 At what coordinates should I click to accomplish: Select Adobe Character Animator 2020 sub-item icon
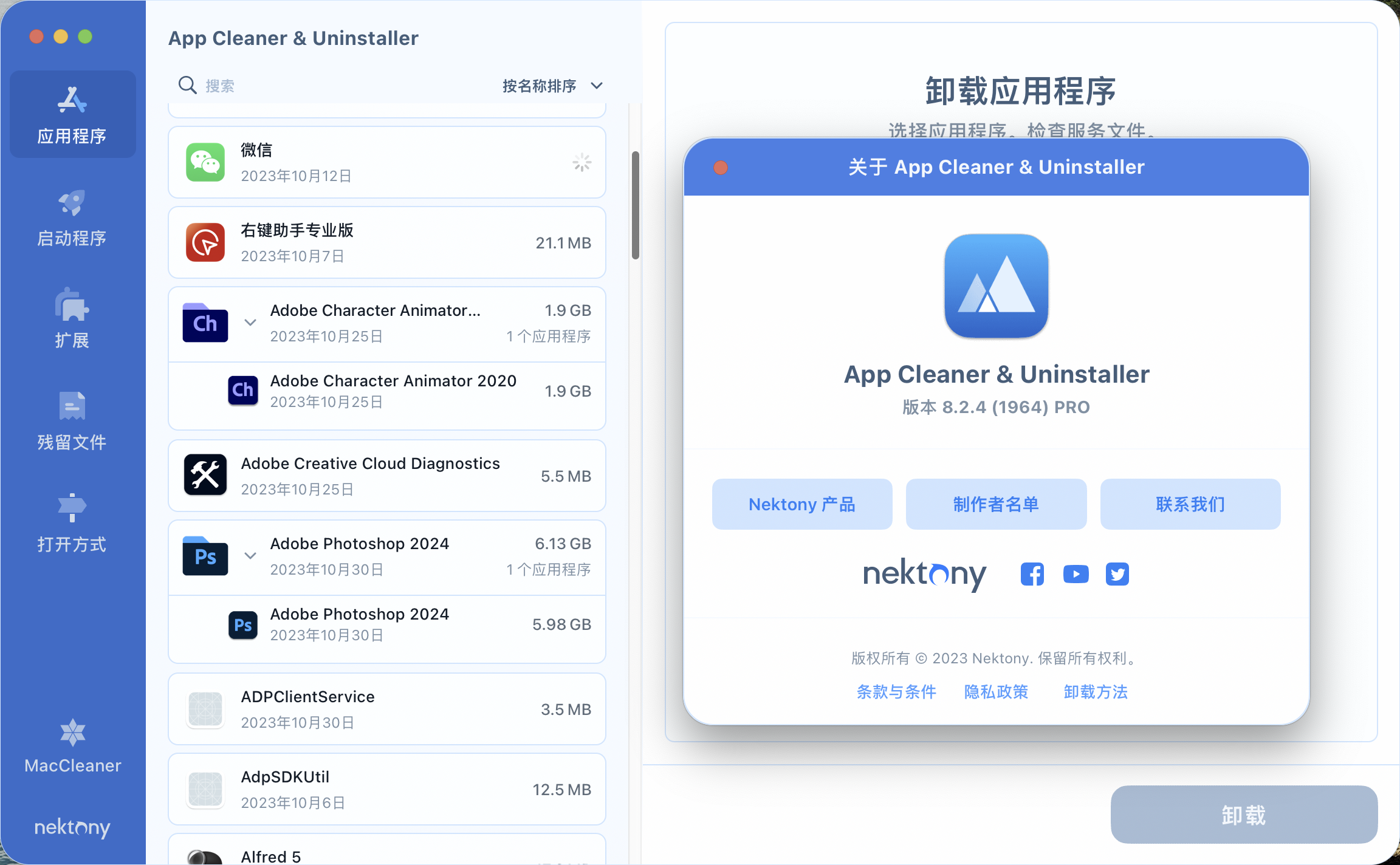pos(243,391)
